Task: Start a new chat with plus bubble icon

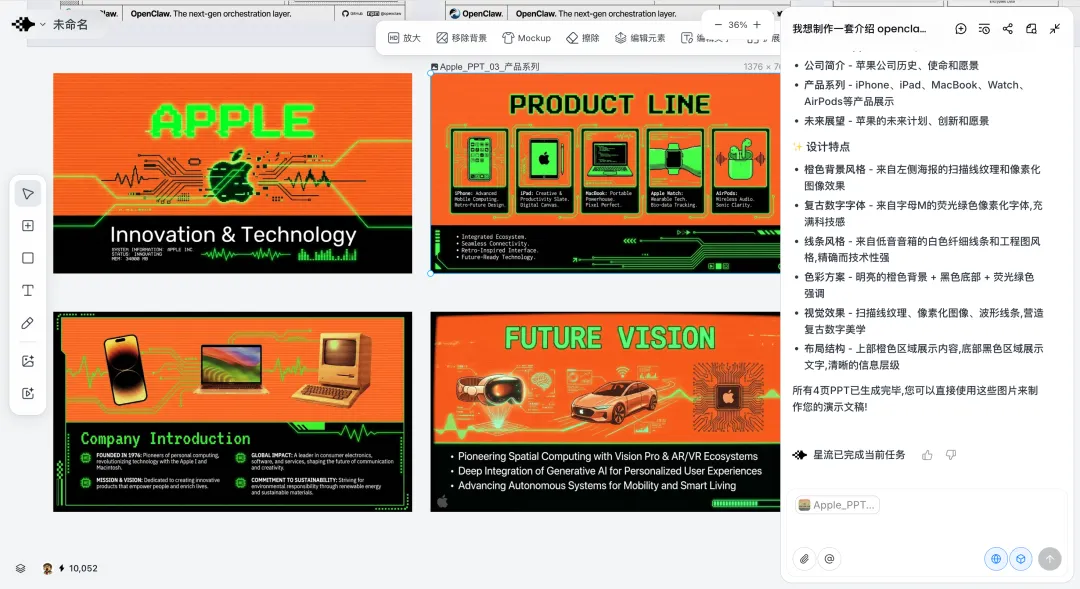Action: coord(961,28)
